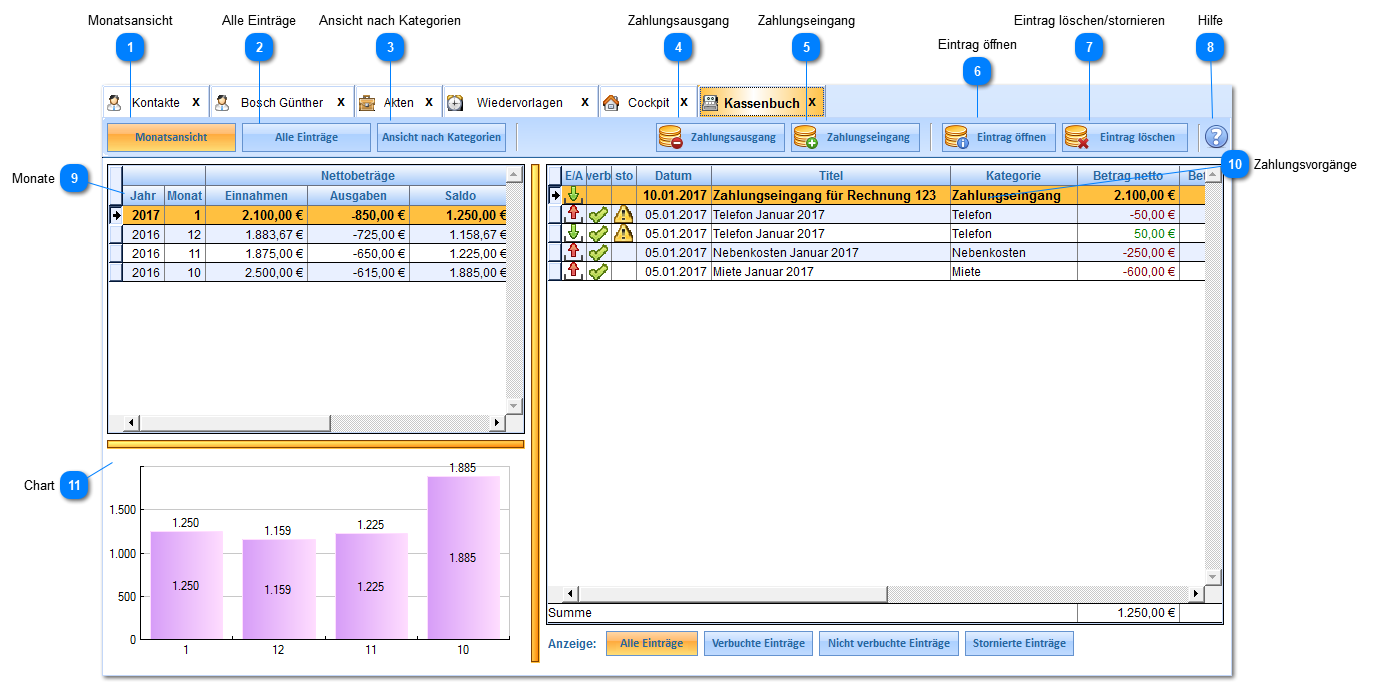Create a new Zahlungsausgang
Image resolution: width=1377 pixels, height=685 pixels.
(720, 137)
